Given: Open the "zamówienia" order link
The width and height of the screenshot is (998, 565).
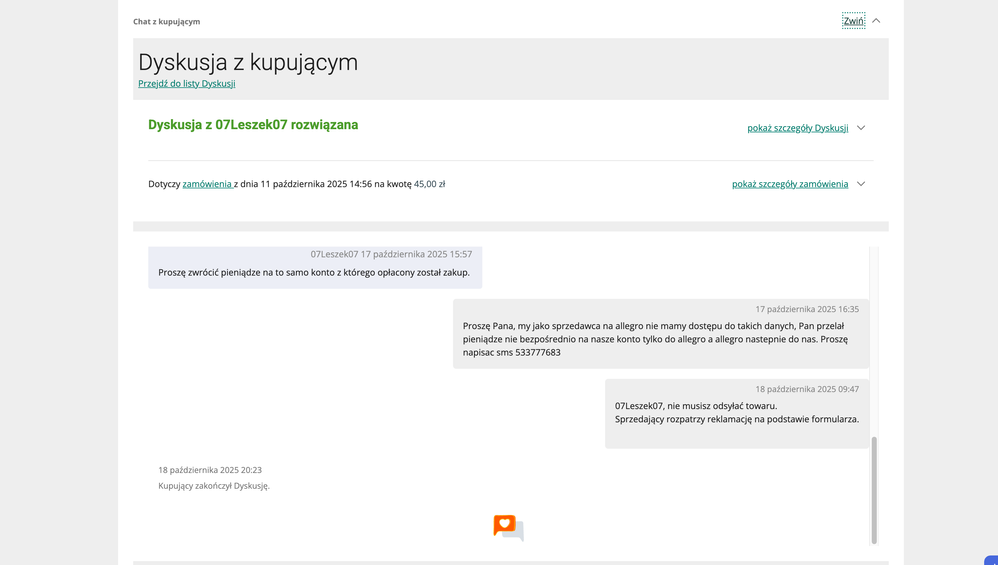Looking at the screenshot, I should 206,184.
